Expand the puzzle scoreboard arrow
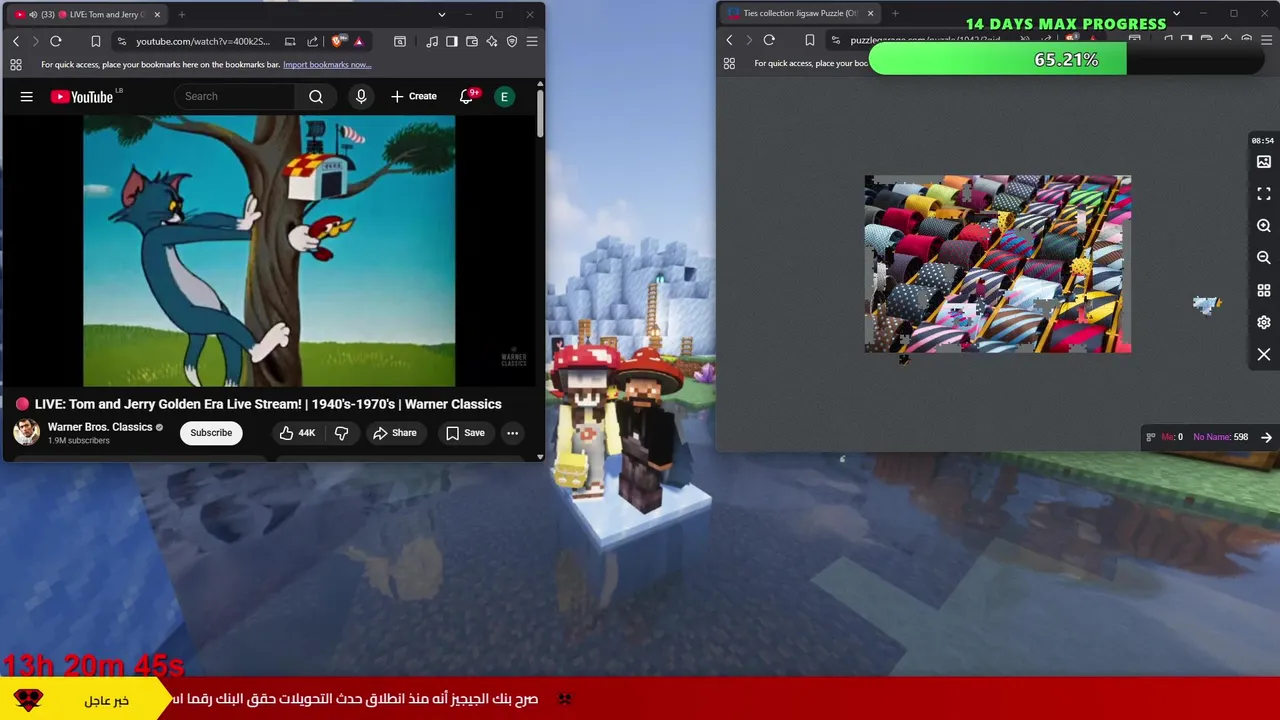 click(1266, 437)
